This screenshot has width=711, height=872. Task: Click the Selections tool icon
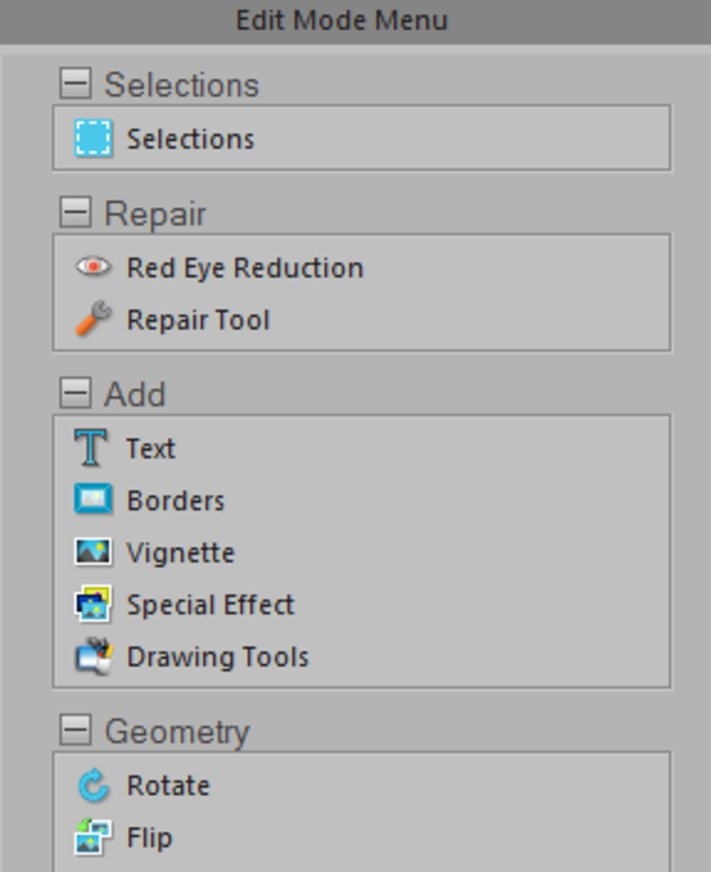(93, 138)
